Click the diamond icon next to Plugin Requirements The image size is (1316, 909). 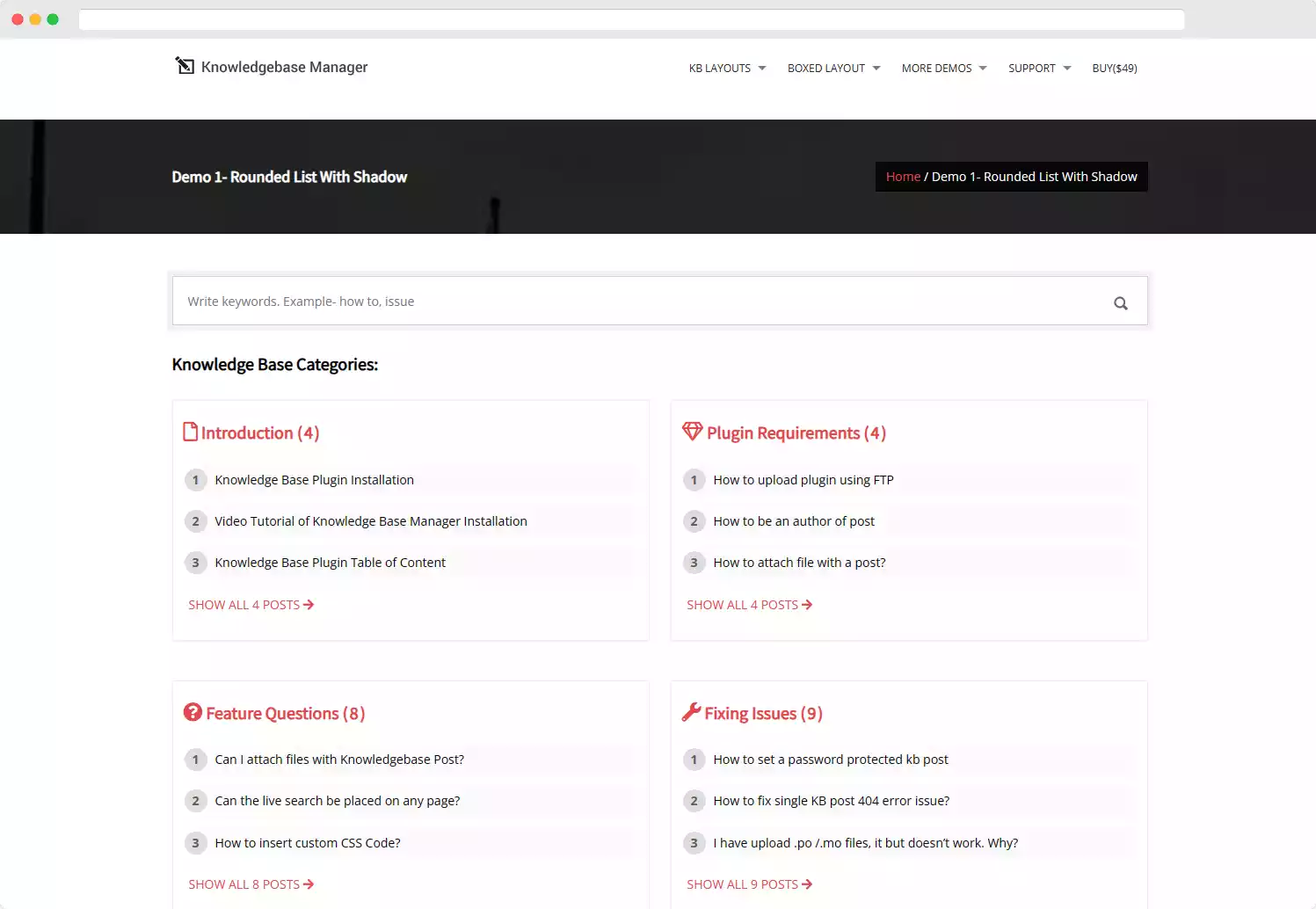693,431
